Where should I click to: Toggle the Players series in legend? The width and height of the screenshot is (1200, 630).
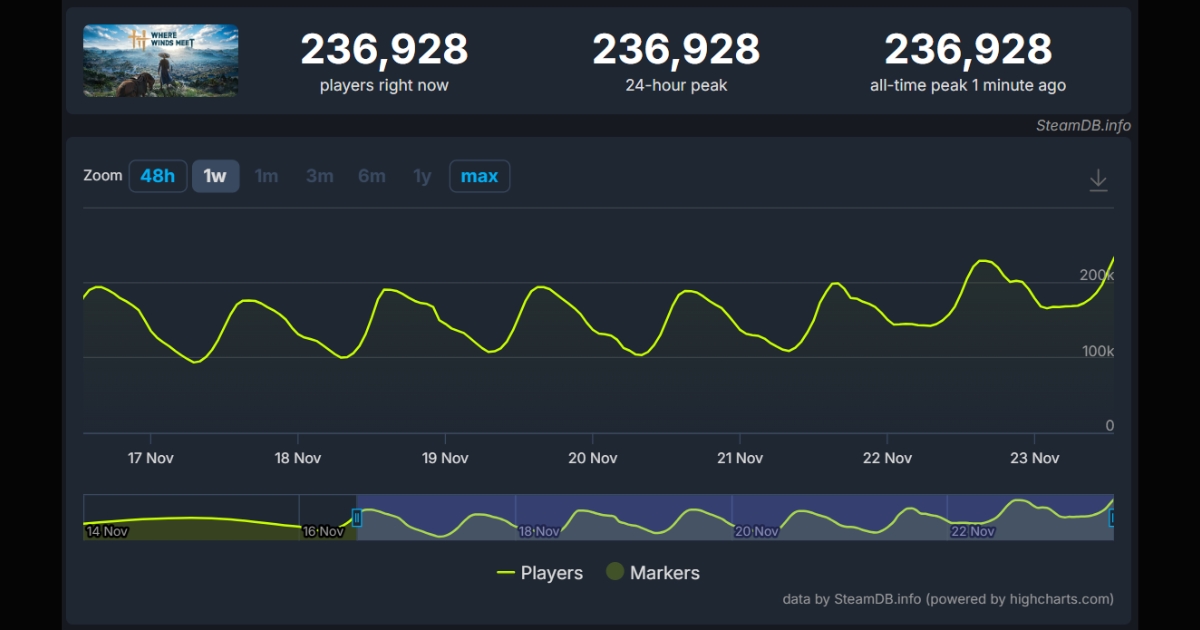[540, 573]
